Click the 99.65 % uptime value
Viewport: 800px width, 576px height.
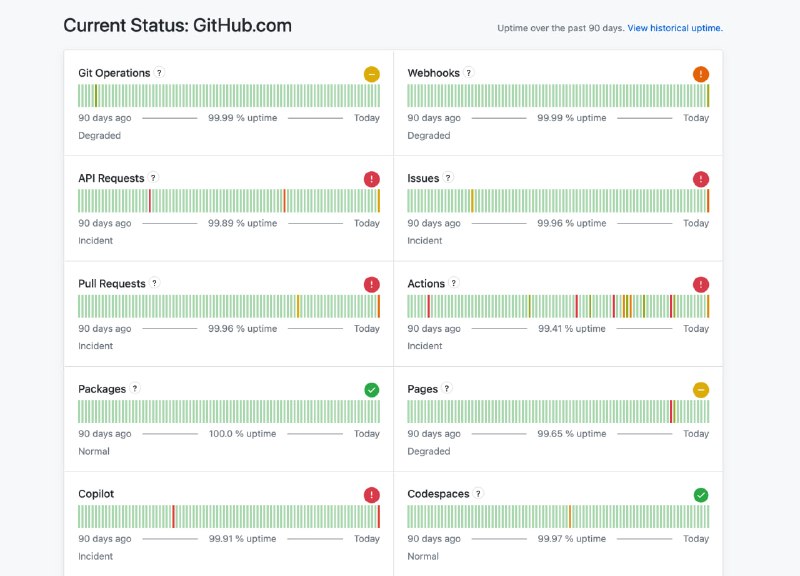571,434
